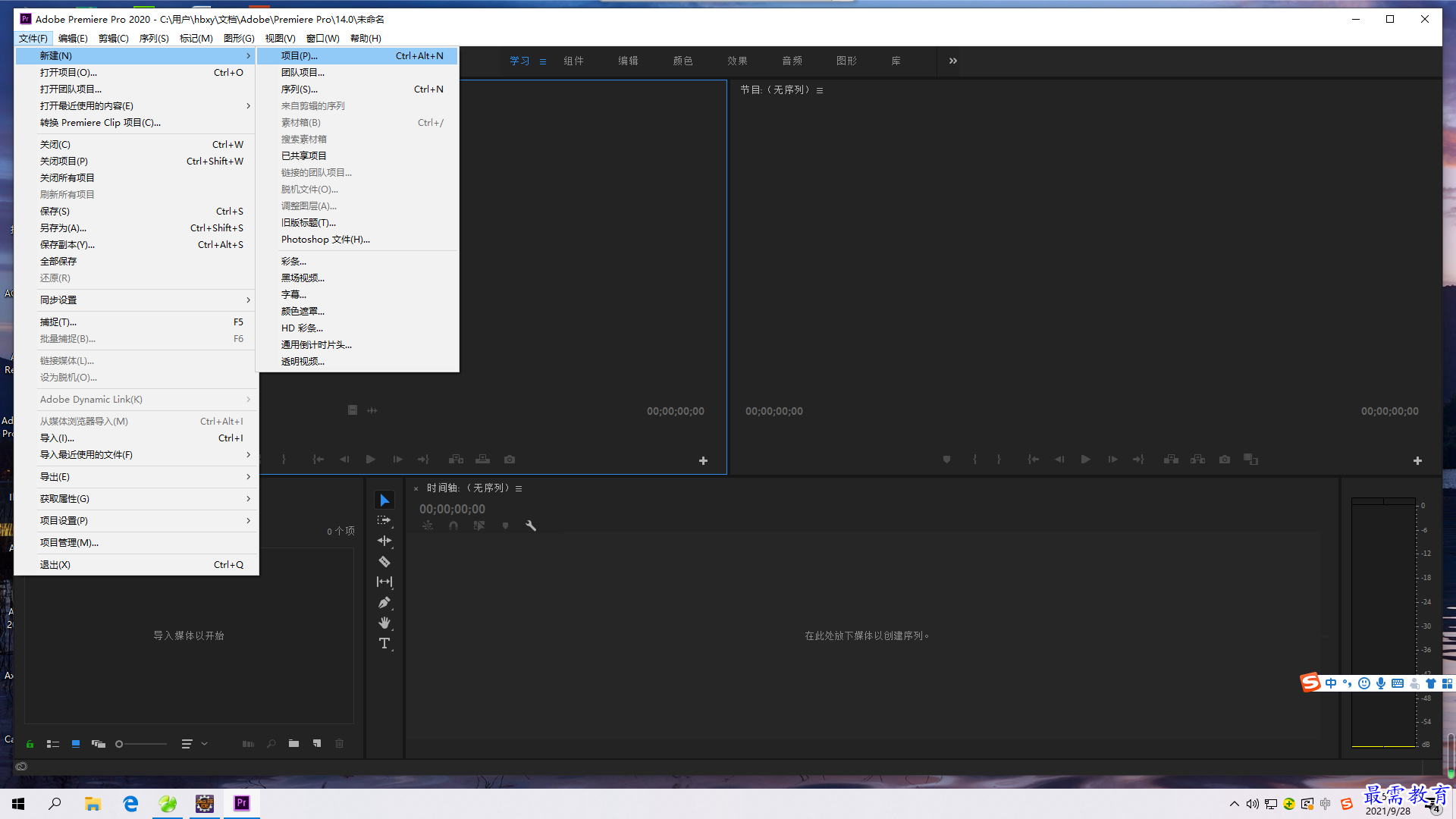
Task: Expand the 项目设置(P) submenu
Action: 136,521
